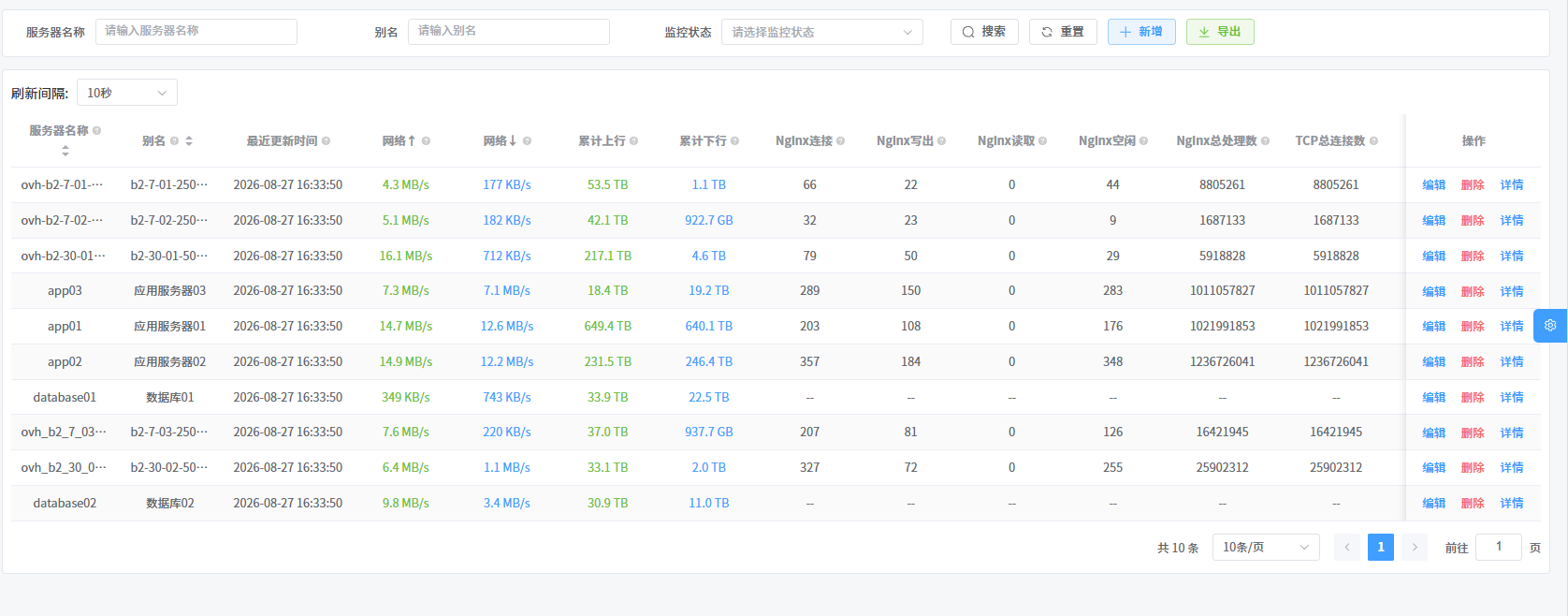Viewport: 1568px width, 616px height.
Task: Click the help icon beside 累计上行 header
Action: [633, 141]
